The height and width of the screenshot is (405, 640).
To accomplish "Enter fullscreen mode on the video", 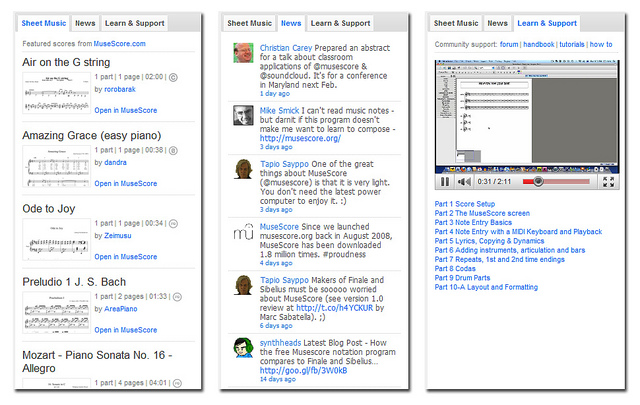I will pos(610,181).
